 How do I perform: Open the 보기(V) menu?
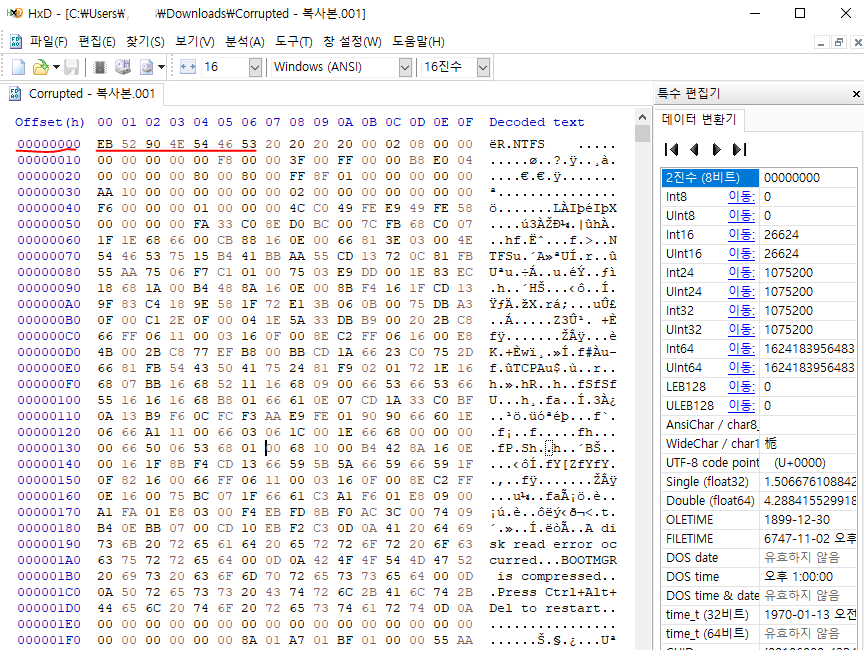coord(195,41)
